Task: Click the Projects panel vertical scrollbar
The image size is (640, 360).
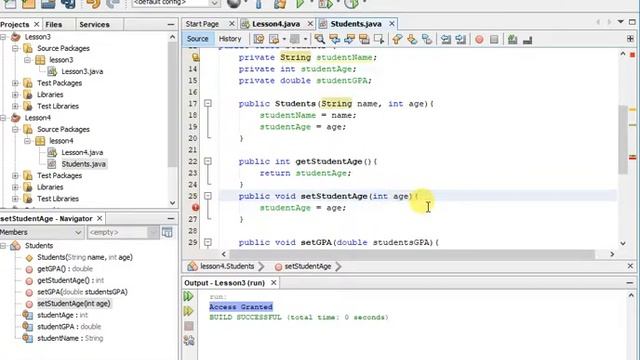Action: 172,105
